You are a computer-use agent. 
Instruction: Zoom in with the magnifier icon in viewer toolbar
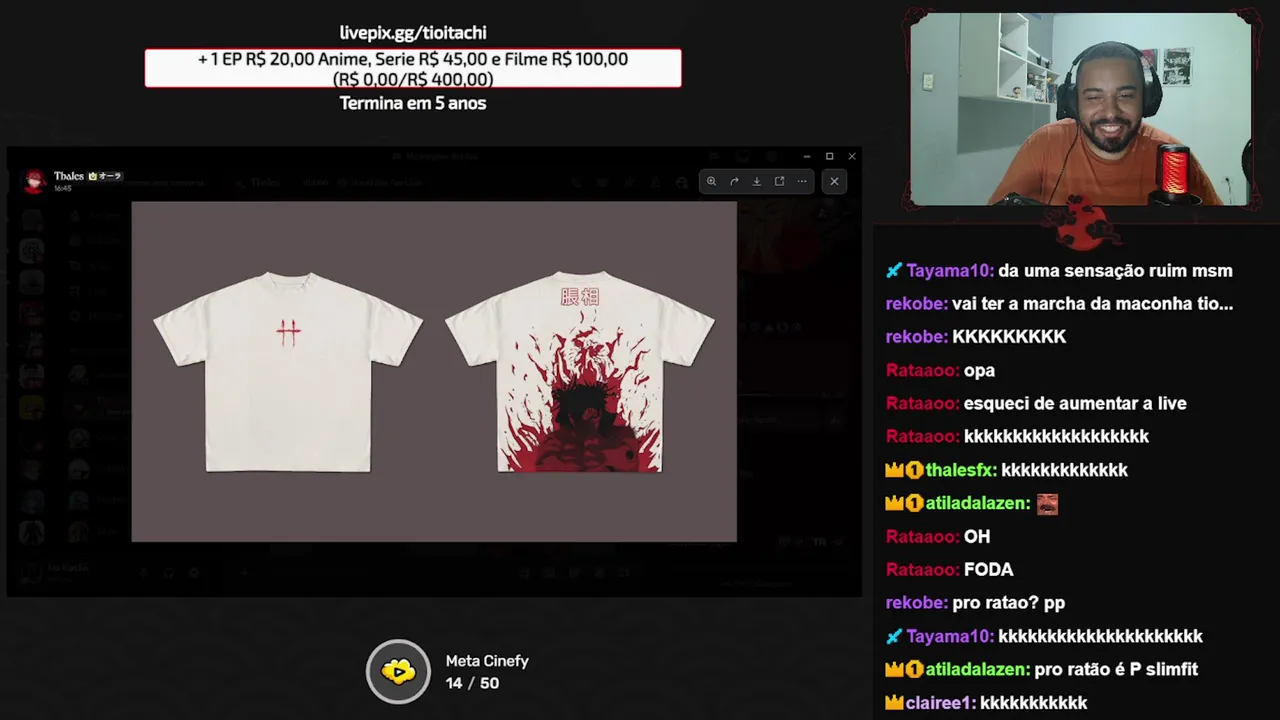tap(711, 181)
